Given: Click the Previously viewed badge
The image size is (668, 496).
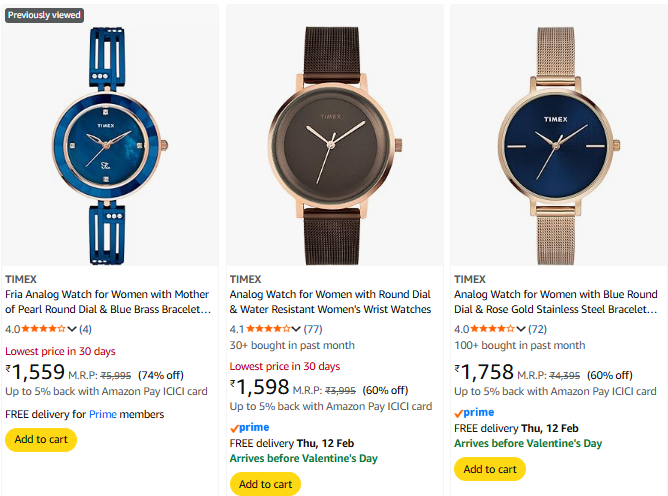Looking at the screenshot, I should tap(44, 15).
